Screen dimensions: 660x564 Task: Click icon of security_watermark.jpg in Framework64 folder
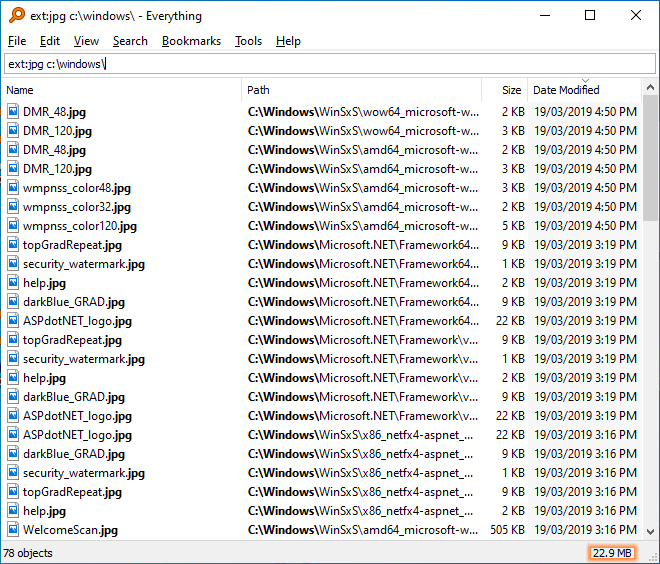[x=13, y=263]
